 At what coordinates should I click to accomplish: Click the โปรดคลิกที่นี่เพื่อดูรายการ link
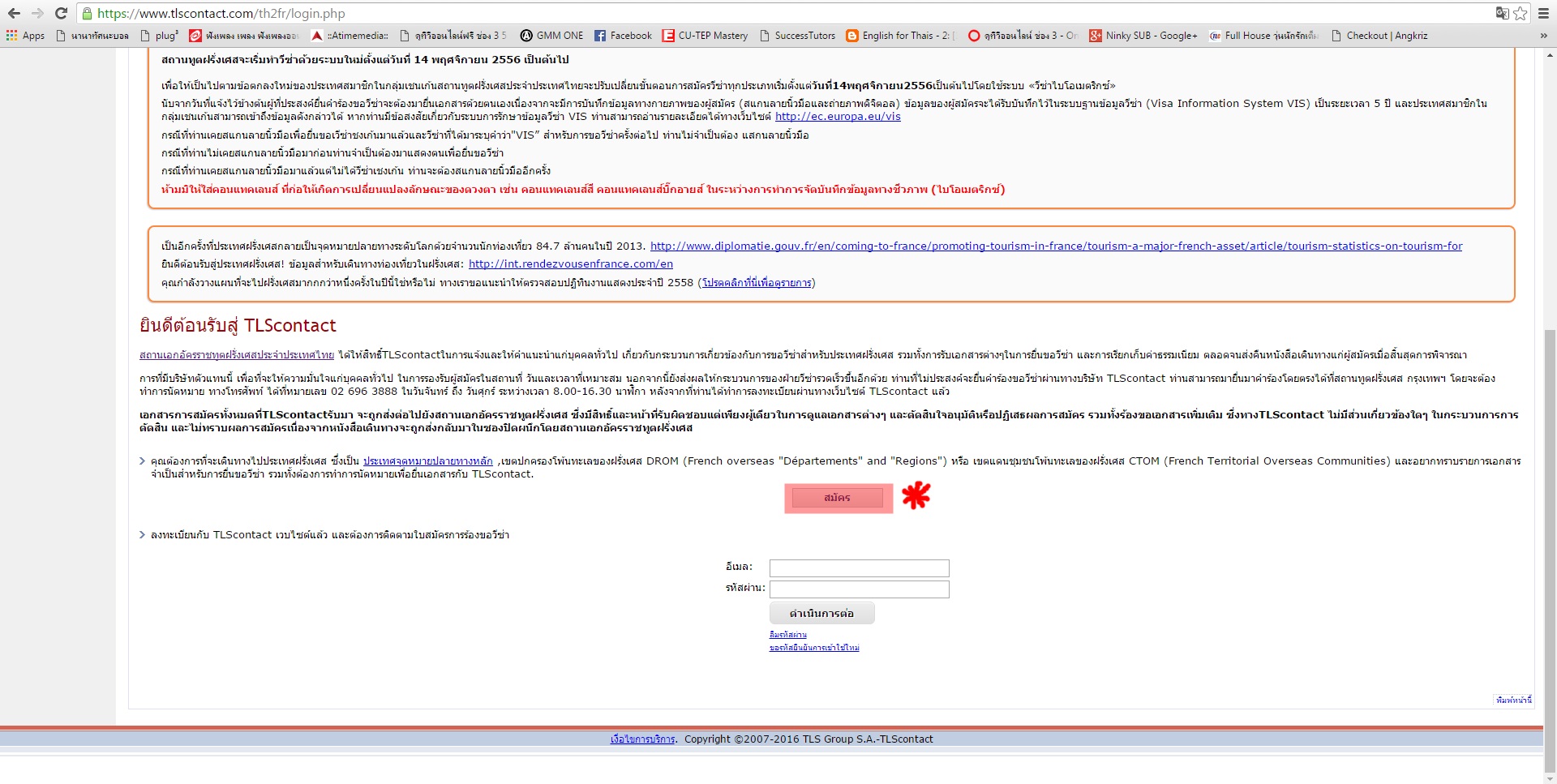click(757, 283)
